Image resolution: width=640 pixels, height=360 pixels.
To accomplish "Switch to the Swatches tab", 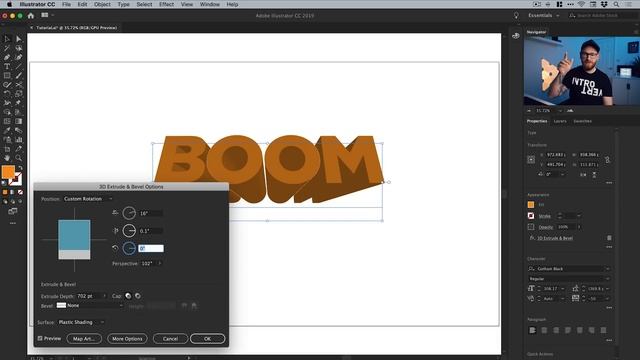I will point(582,121).
